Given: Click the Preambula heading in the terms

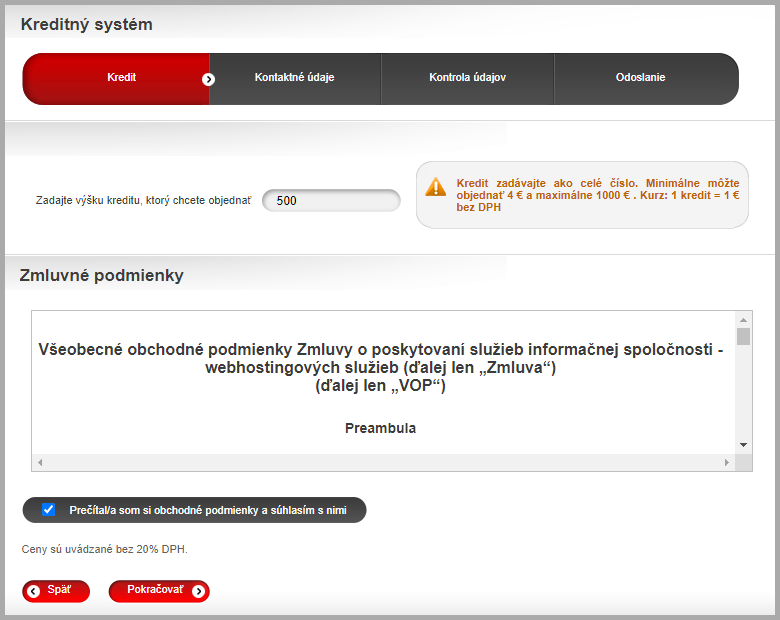Looking at the screenshot, I should click(380, 428).
